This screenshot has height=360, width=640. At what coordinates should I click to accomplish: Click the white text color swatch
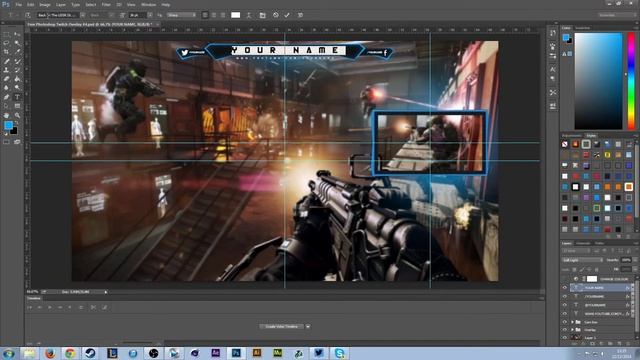(x=236, y=15)
